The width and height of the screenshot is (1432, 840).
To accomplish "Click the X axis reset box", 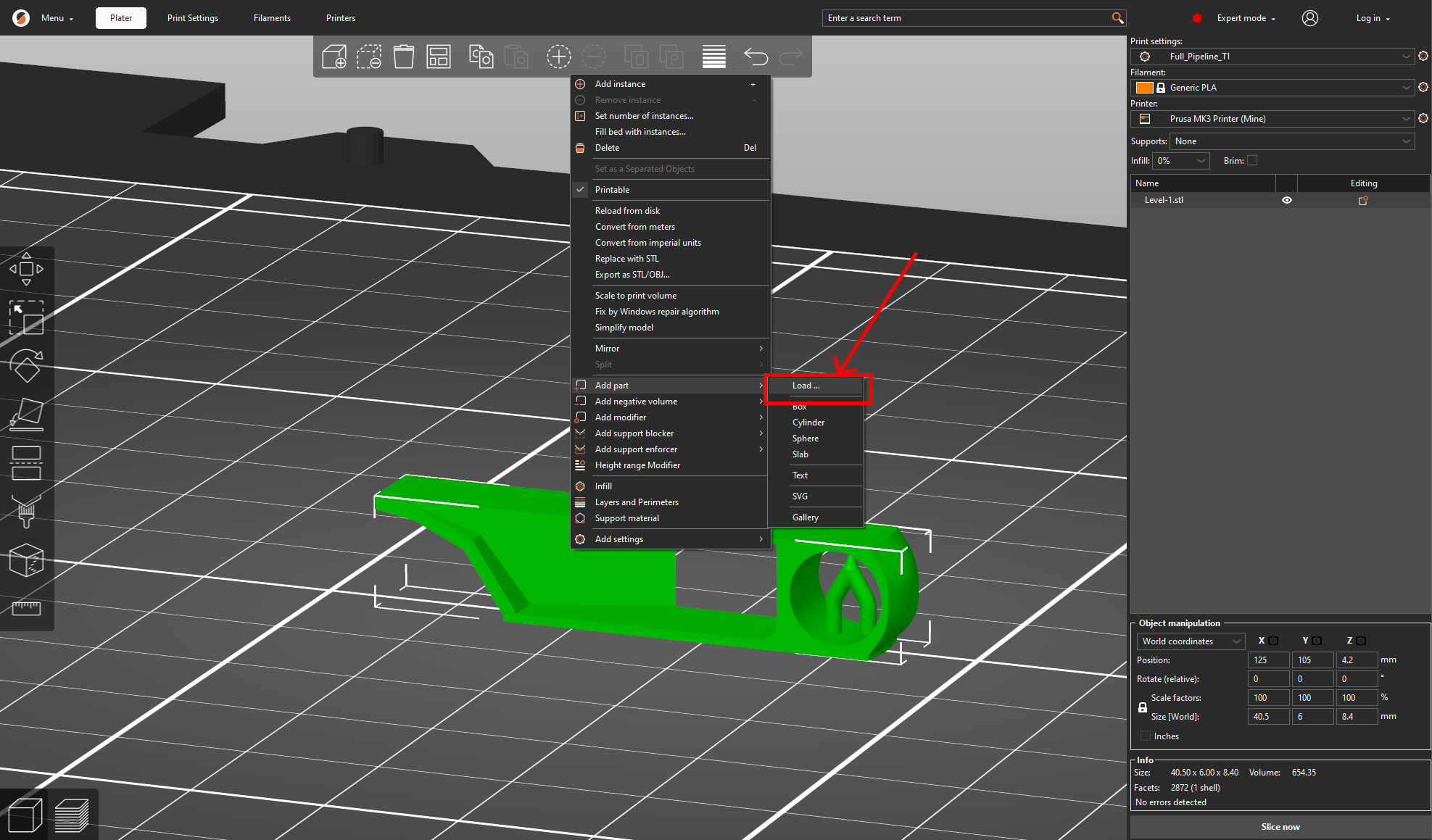I will point(1273,641).
